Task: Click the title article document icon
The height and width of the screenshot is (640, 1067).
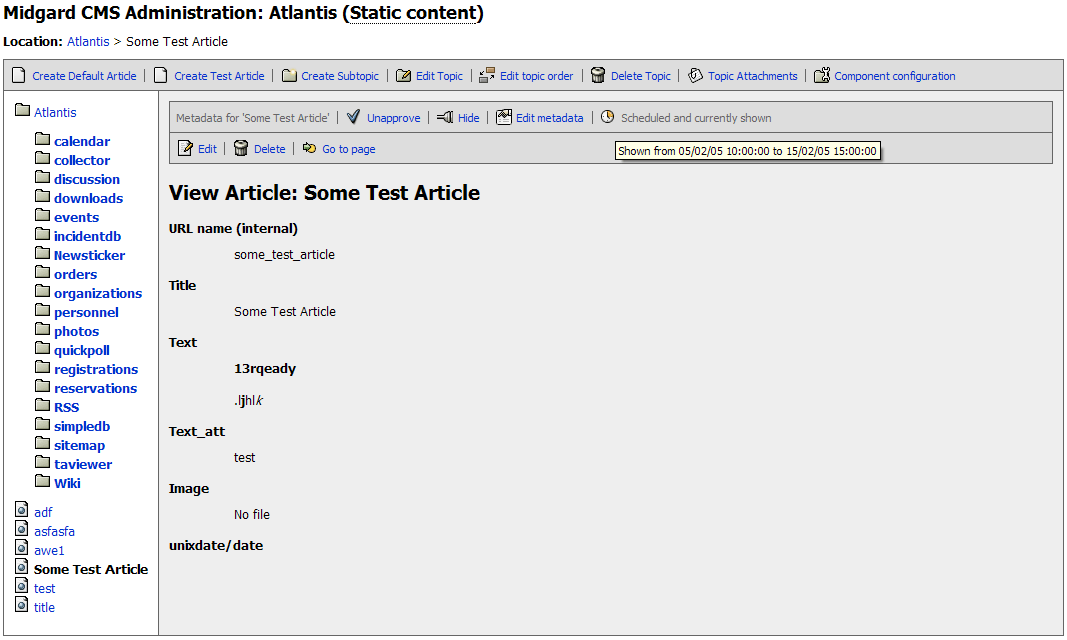Action: [x=22, y=605]
